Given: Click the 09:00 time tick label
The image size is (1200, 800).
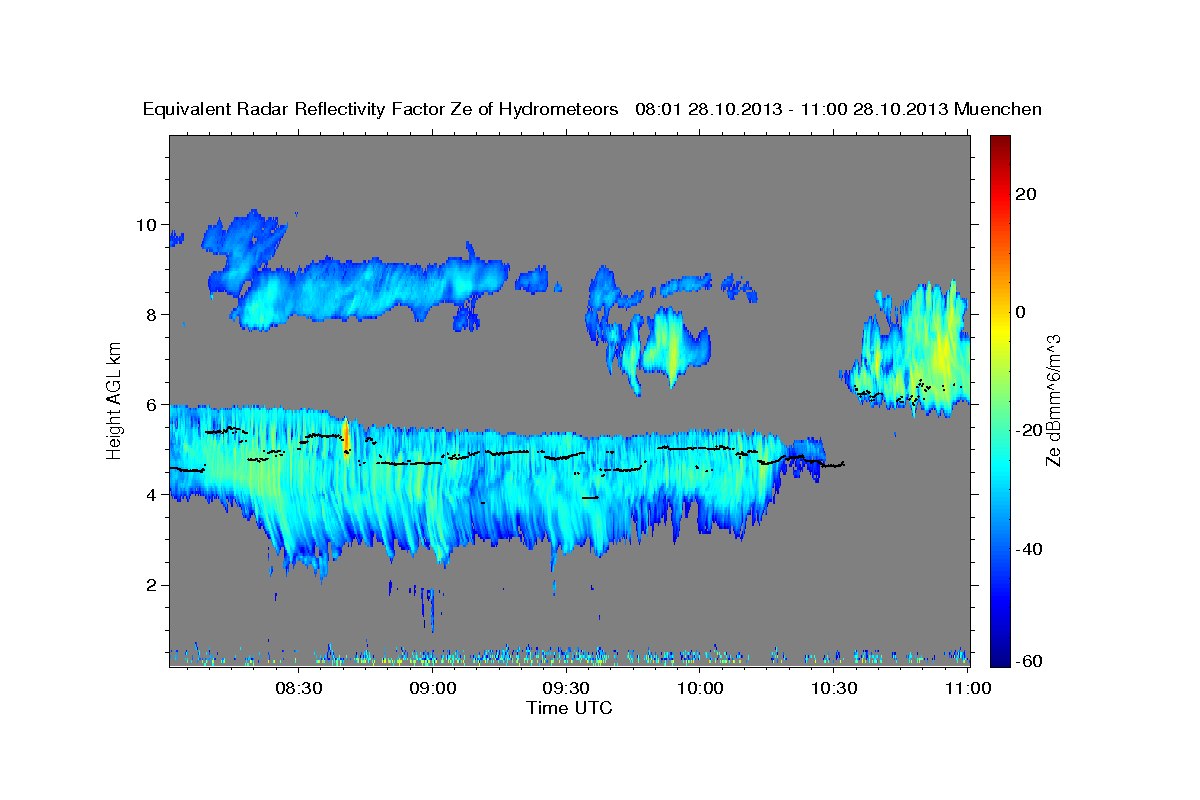Looking at the screenshot, I should point(433,688).
